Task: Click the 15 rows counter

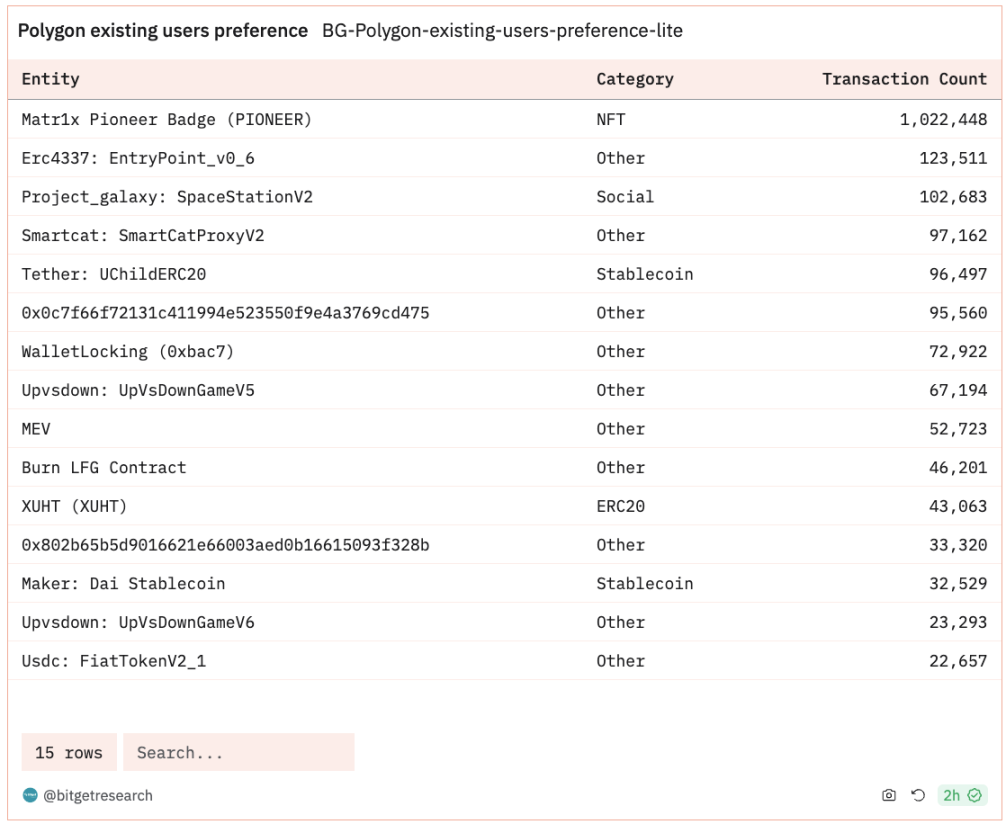Action: 69,752
